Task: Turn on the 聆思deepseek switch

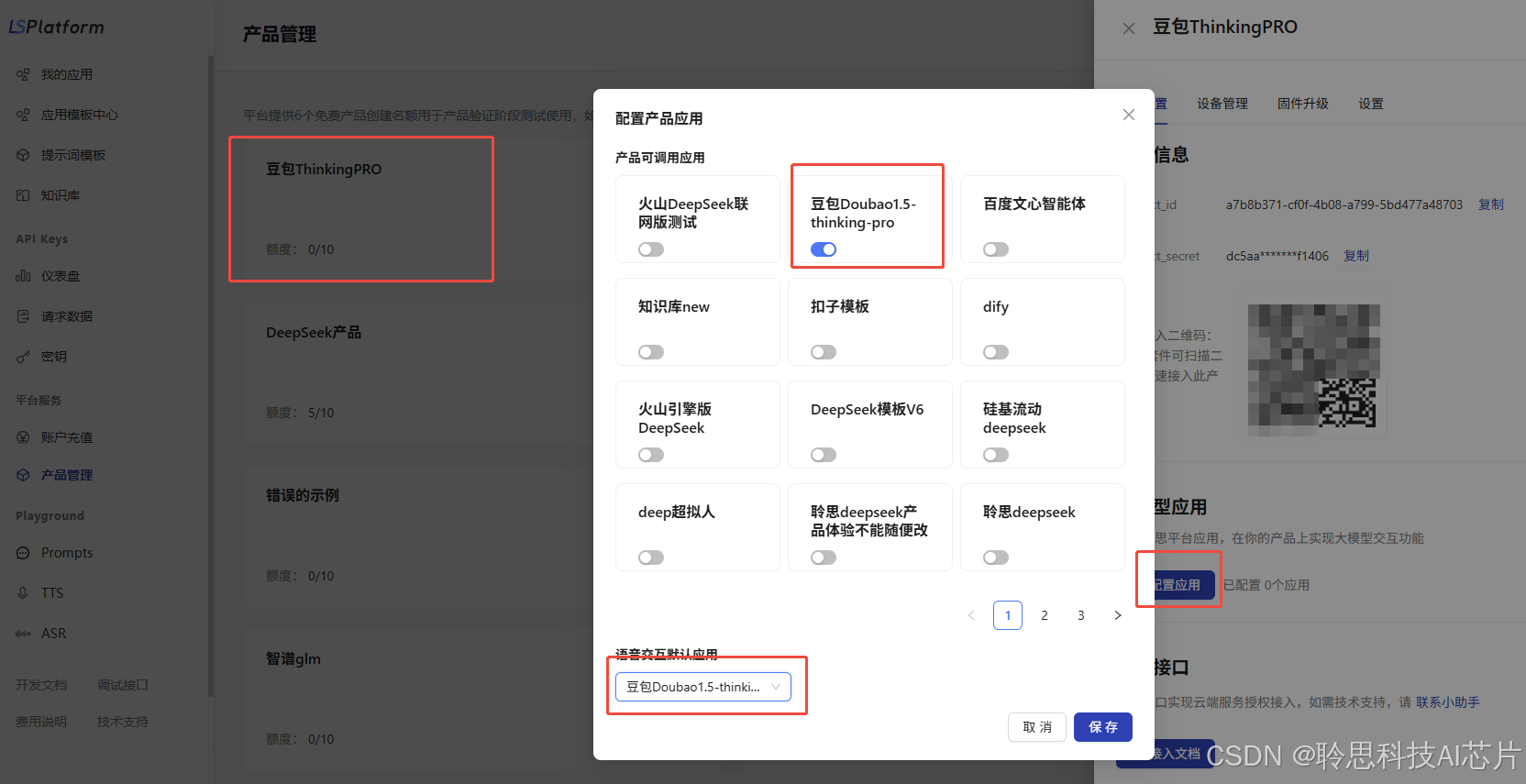Action: pyautogui.click(x=996, y=558)
